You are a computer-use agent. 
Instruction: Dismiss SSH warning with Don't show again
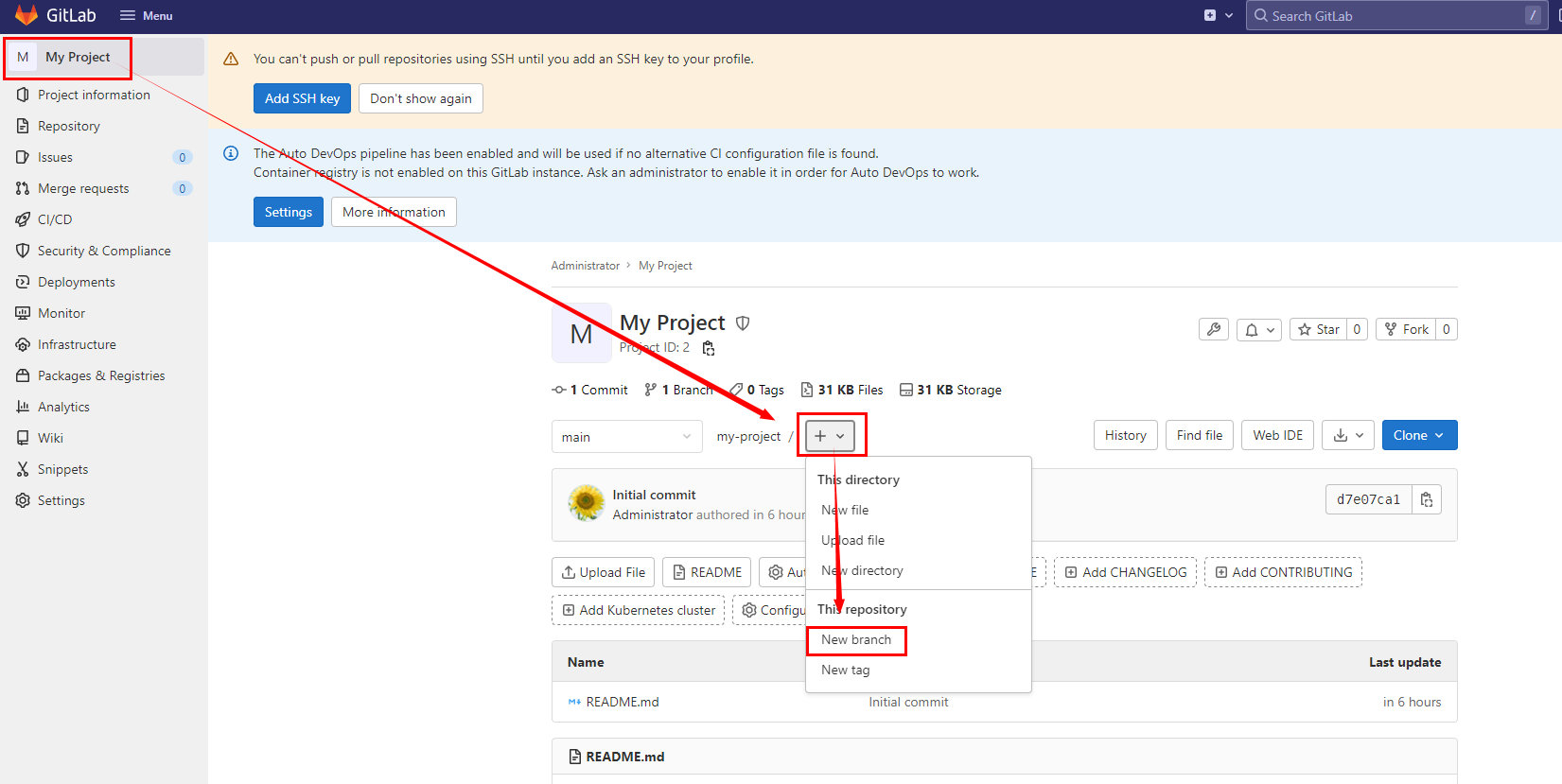[x=421, y=98]
